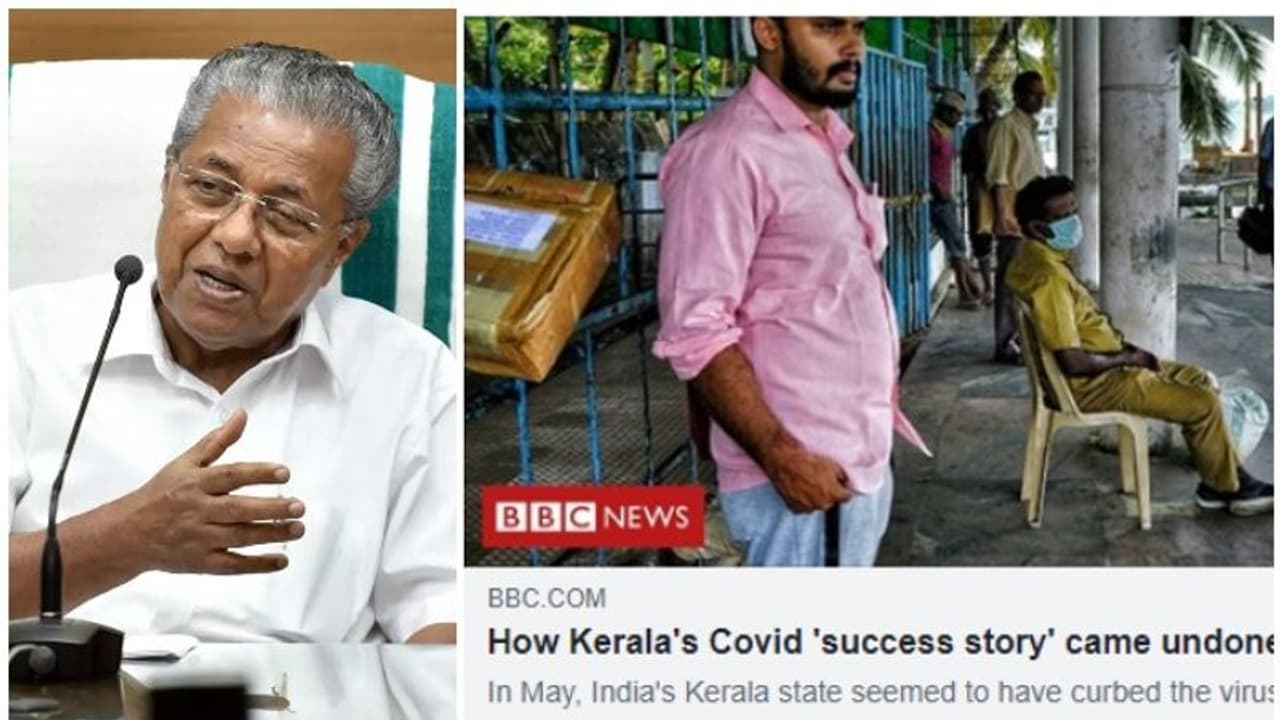Open the Kerala Covid 'success story' headline

(880, 642)
